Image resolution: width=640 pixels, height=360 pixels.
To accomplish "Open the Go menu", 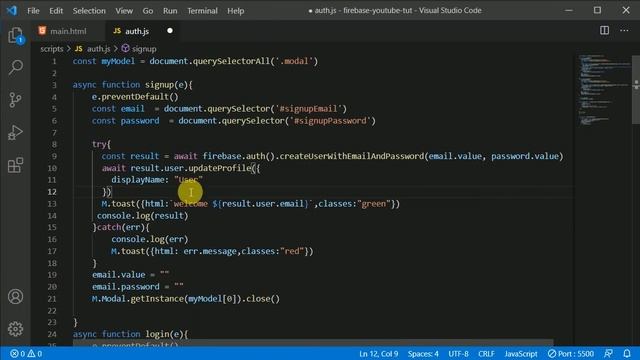I will pos(148,11).
